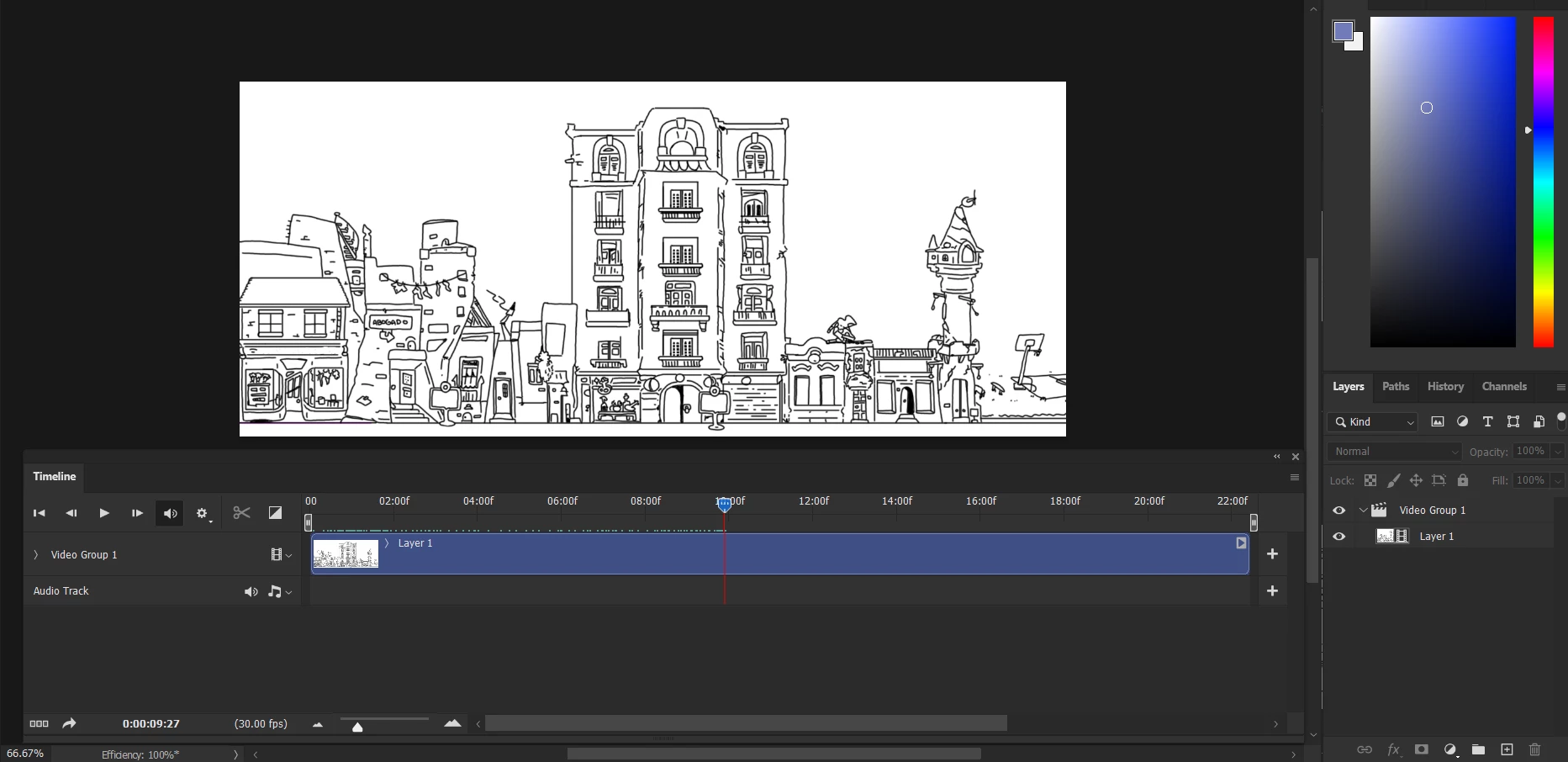The width and height of the screenshot is (1568, 762).
Task: Step forward to next frame
Action: (x=137, y=513)
